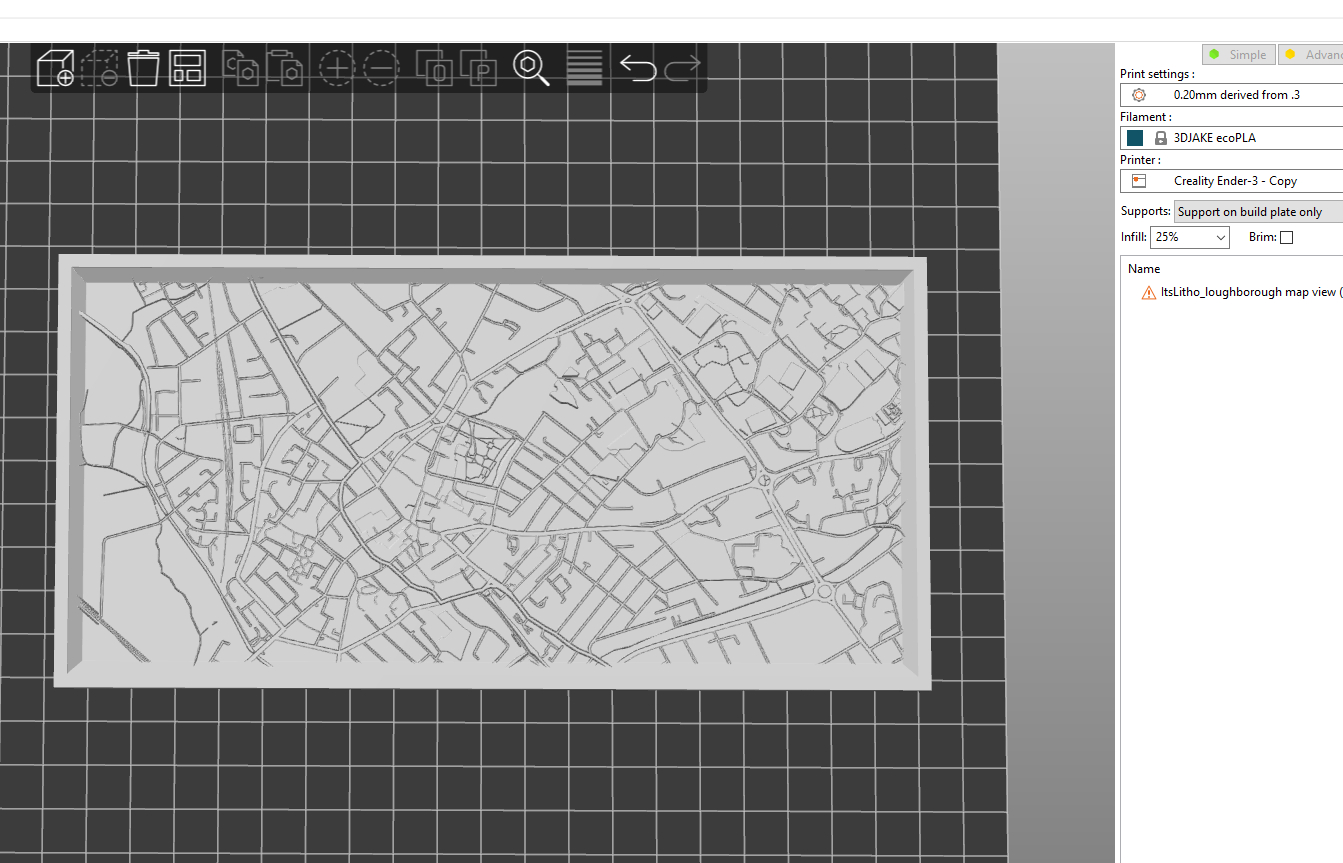Click the Copy toolbar icon

(240, 68)
